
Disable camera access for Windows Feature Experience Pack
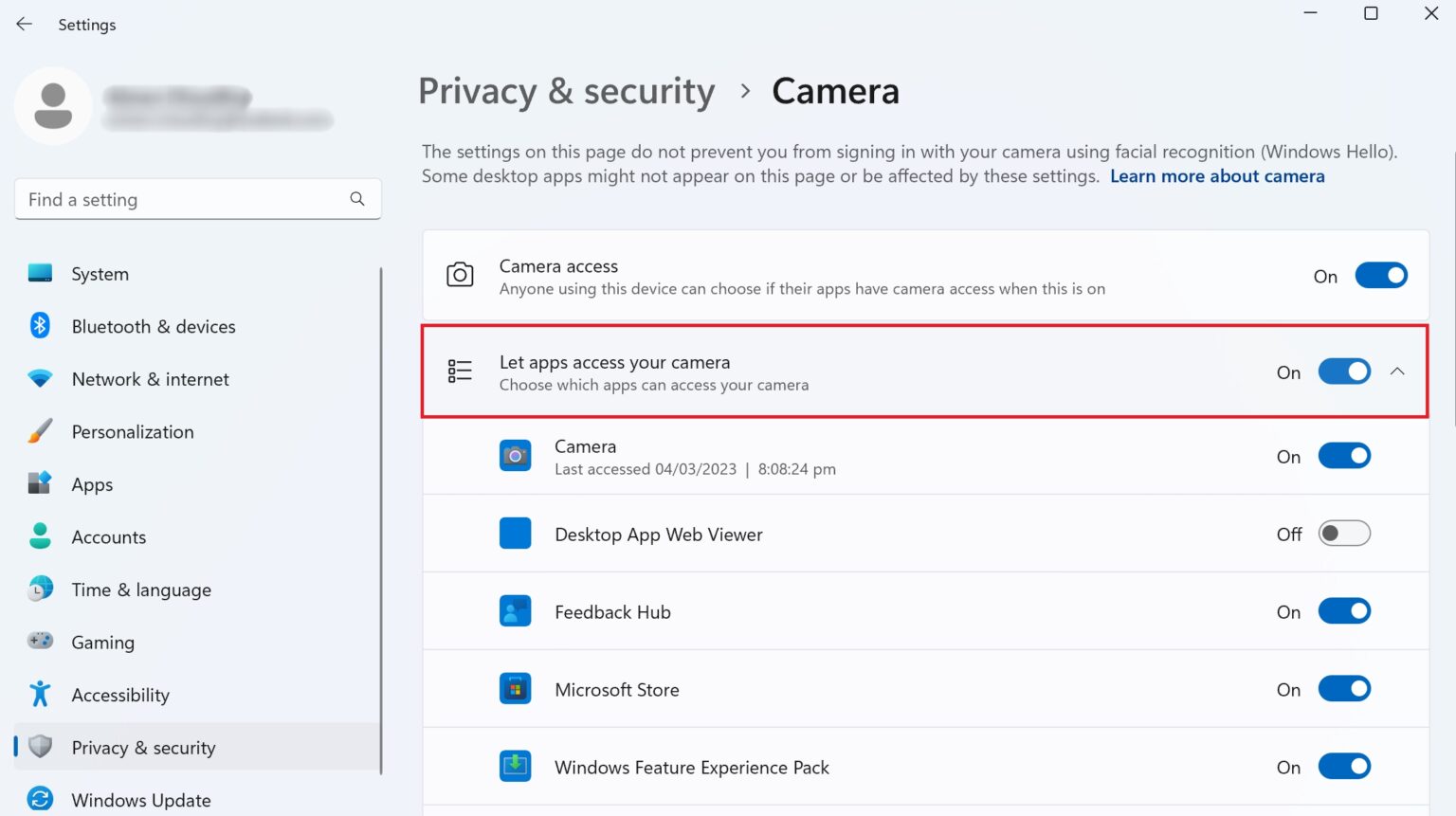pyautogui.click(x=1344, y=766)
